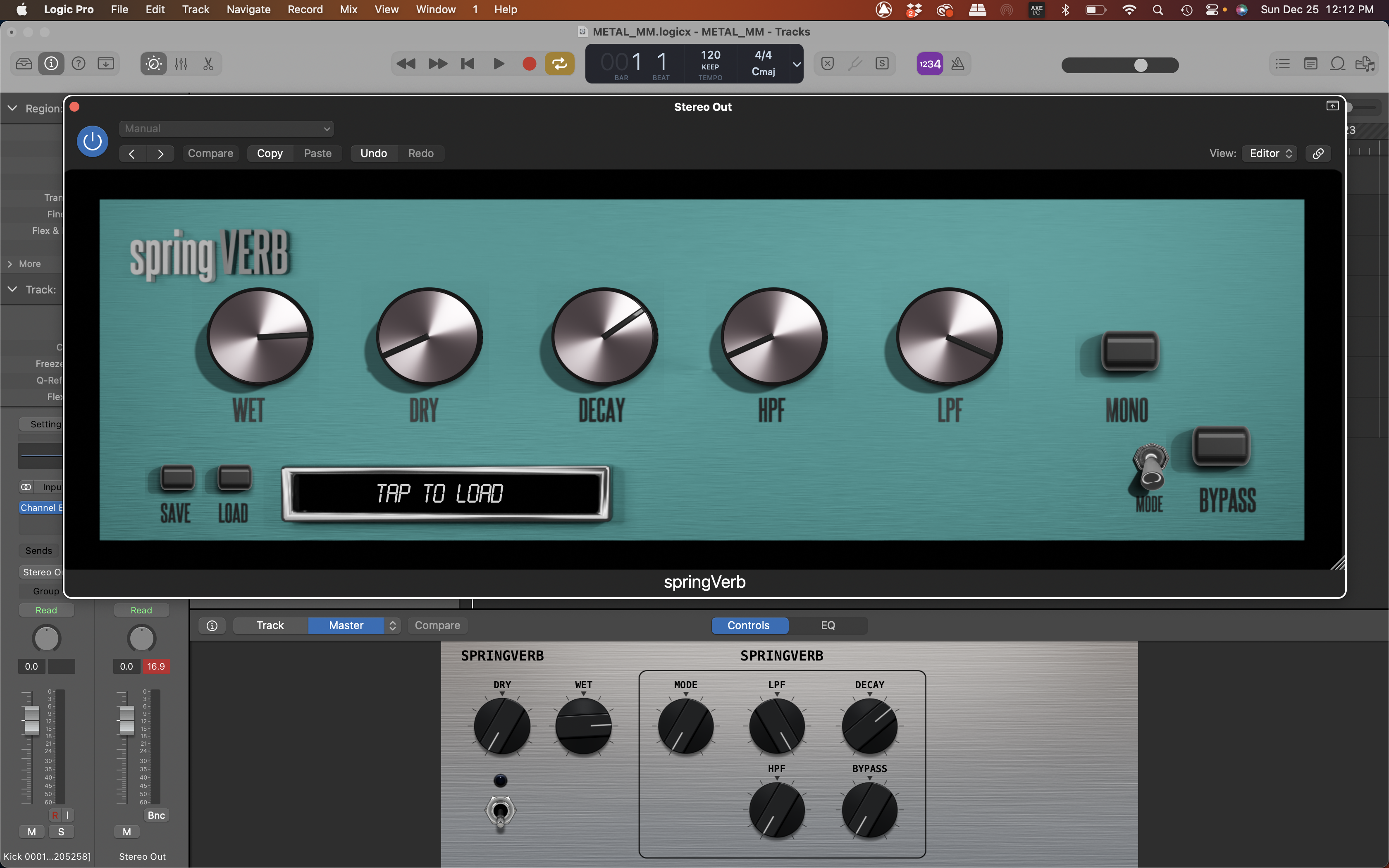This screenshot has width=1389, height=868.
Task: Toggle the Solo S icon in control bar
Action: [882, 64]
